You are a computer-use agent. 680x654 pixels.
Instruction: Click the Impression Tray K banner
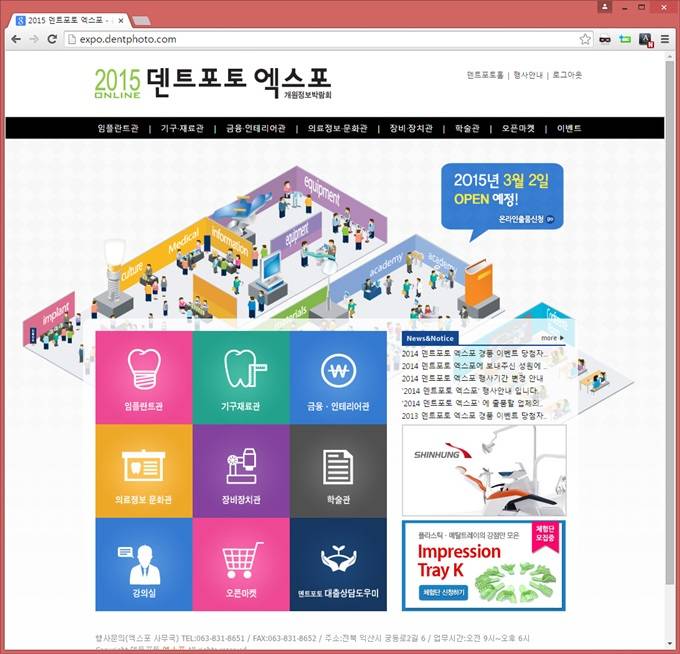pyautogui.click(x=484, y=566)
